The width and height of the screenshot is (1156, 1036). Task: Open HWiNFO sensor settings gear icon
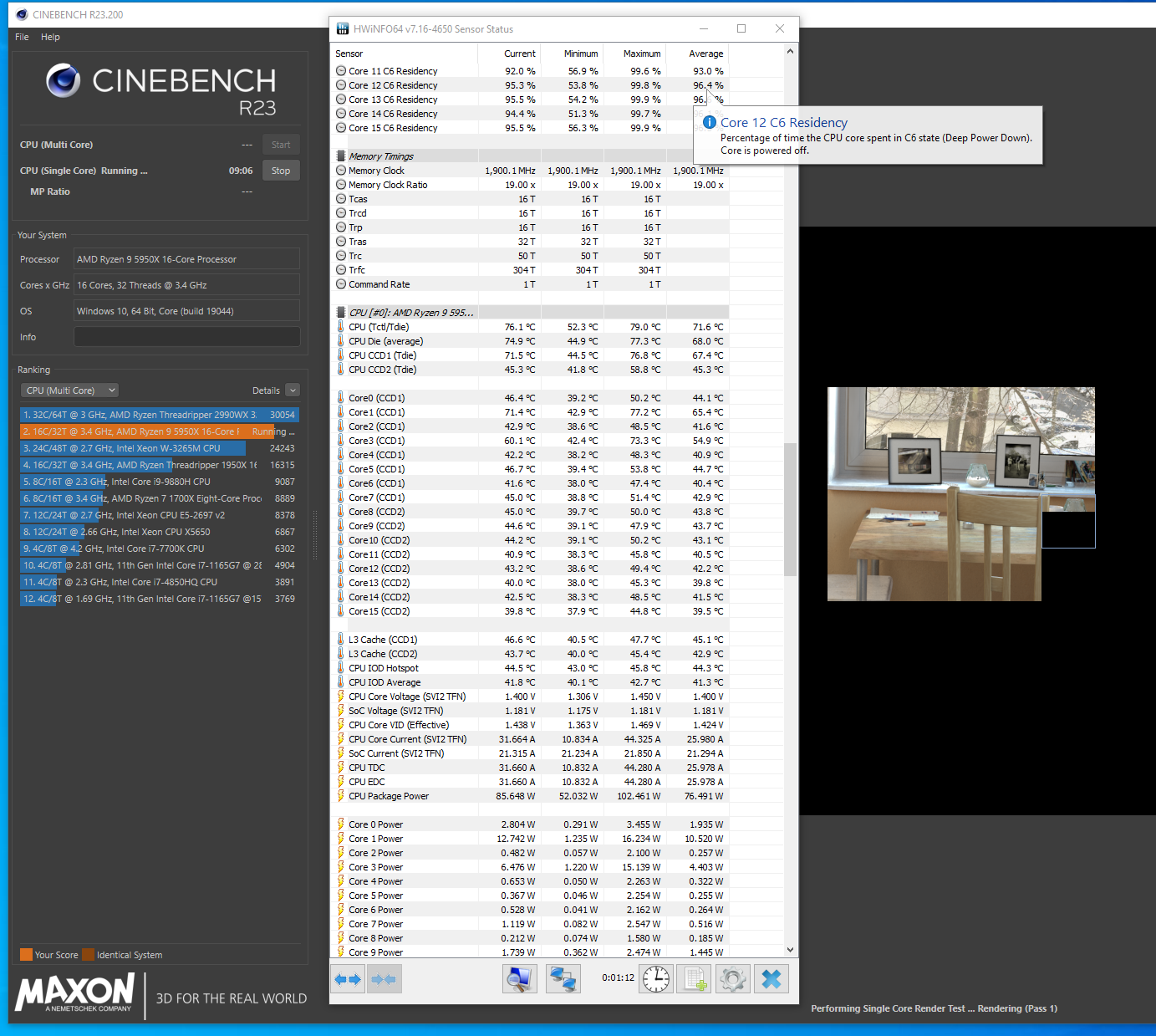pyautogui.click(x=733, y=978)
